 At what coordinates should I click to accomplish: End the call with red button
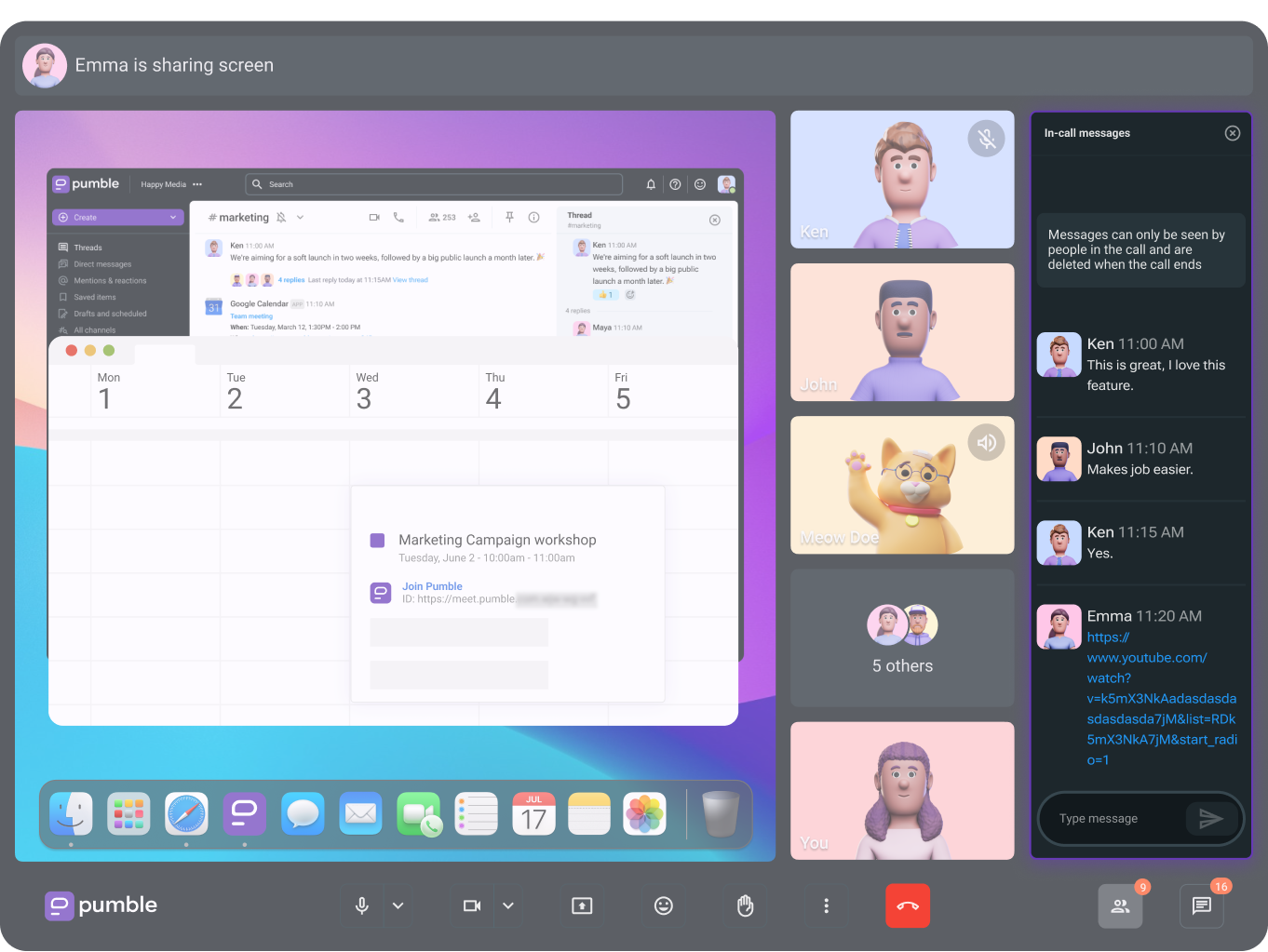pos(908,905)
